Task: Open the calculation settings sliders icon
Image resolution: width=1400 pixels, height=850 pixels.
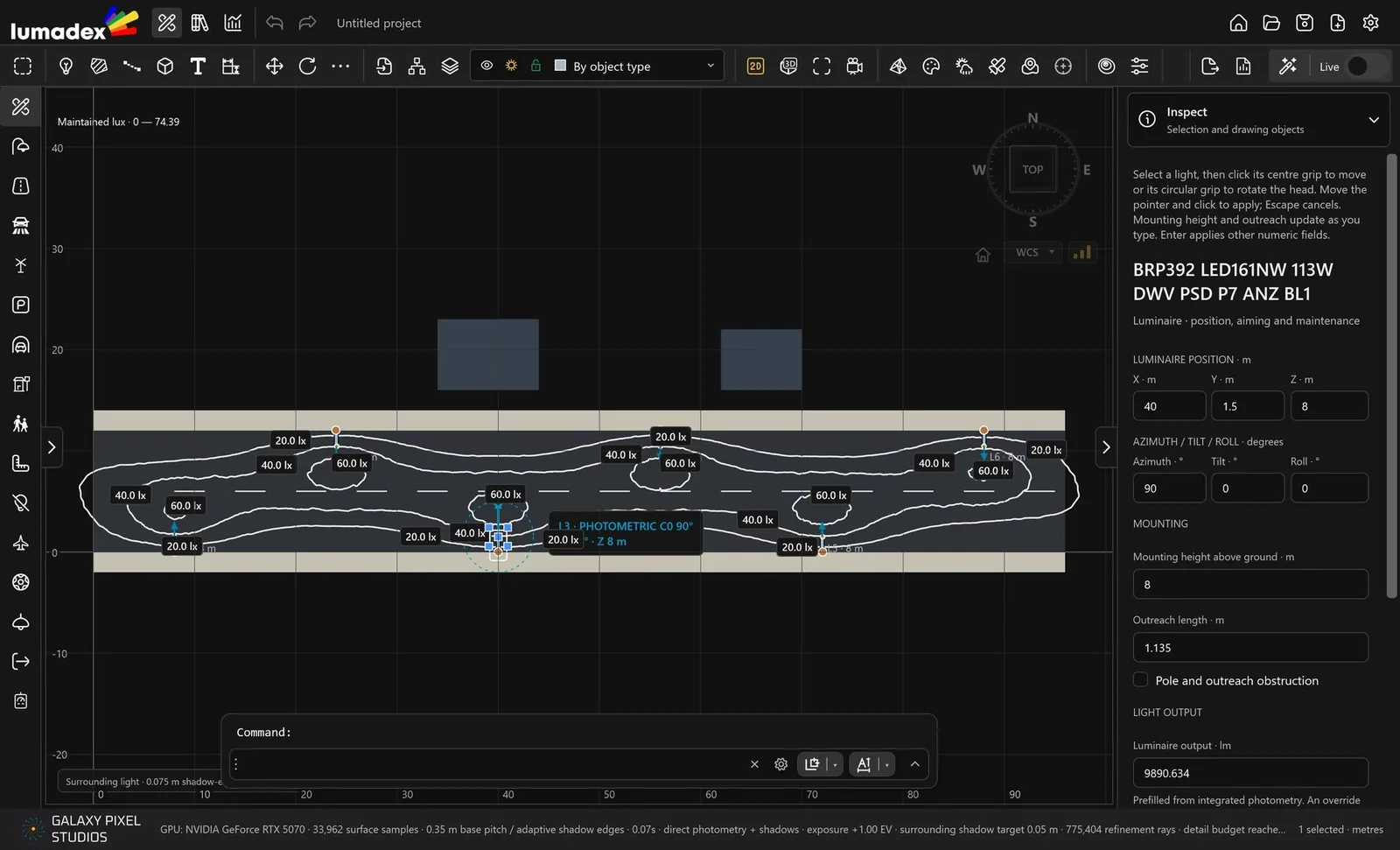Action: [x=1139, y=67]
